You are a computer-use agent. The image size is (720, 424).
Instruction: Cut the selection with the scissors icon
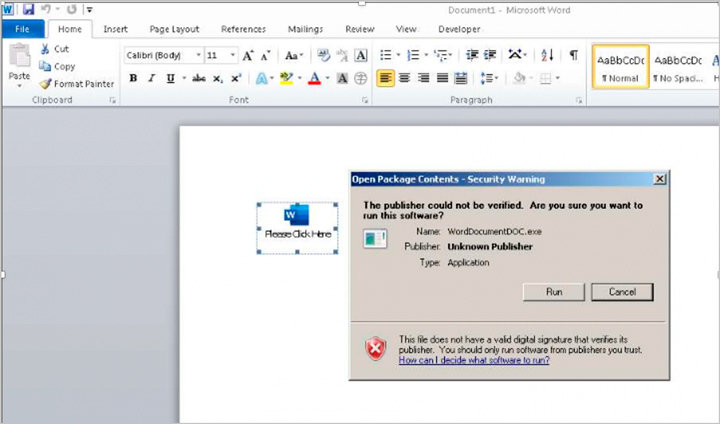(x=45, y=49)
